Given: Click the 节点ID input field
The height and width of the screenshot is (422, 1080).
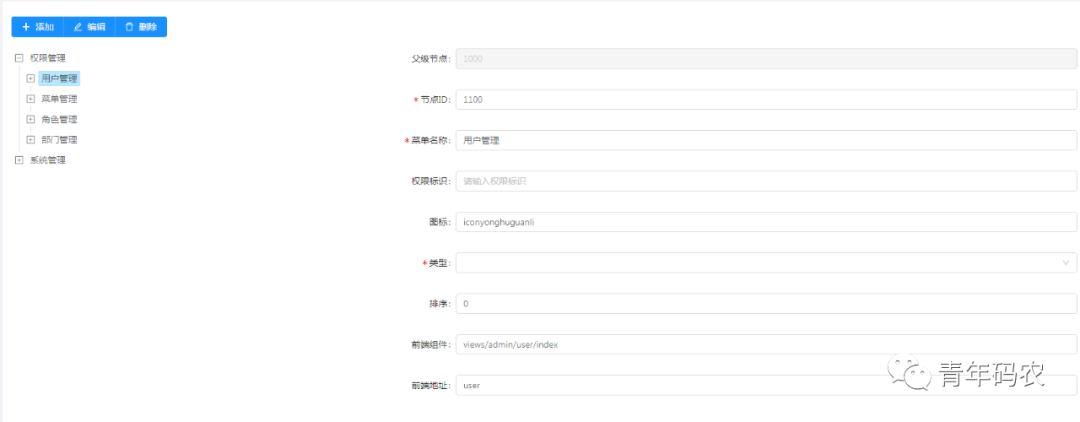Looking at the screenshot, I should click(x=766, y=100).
